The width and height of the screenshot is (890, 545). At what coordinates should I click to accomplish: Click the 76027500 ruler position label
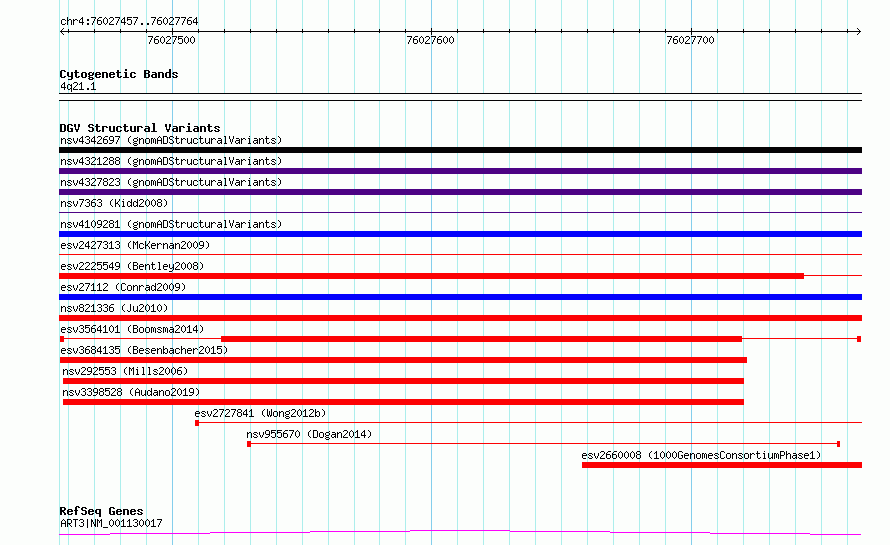(171, 40)
